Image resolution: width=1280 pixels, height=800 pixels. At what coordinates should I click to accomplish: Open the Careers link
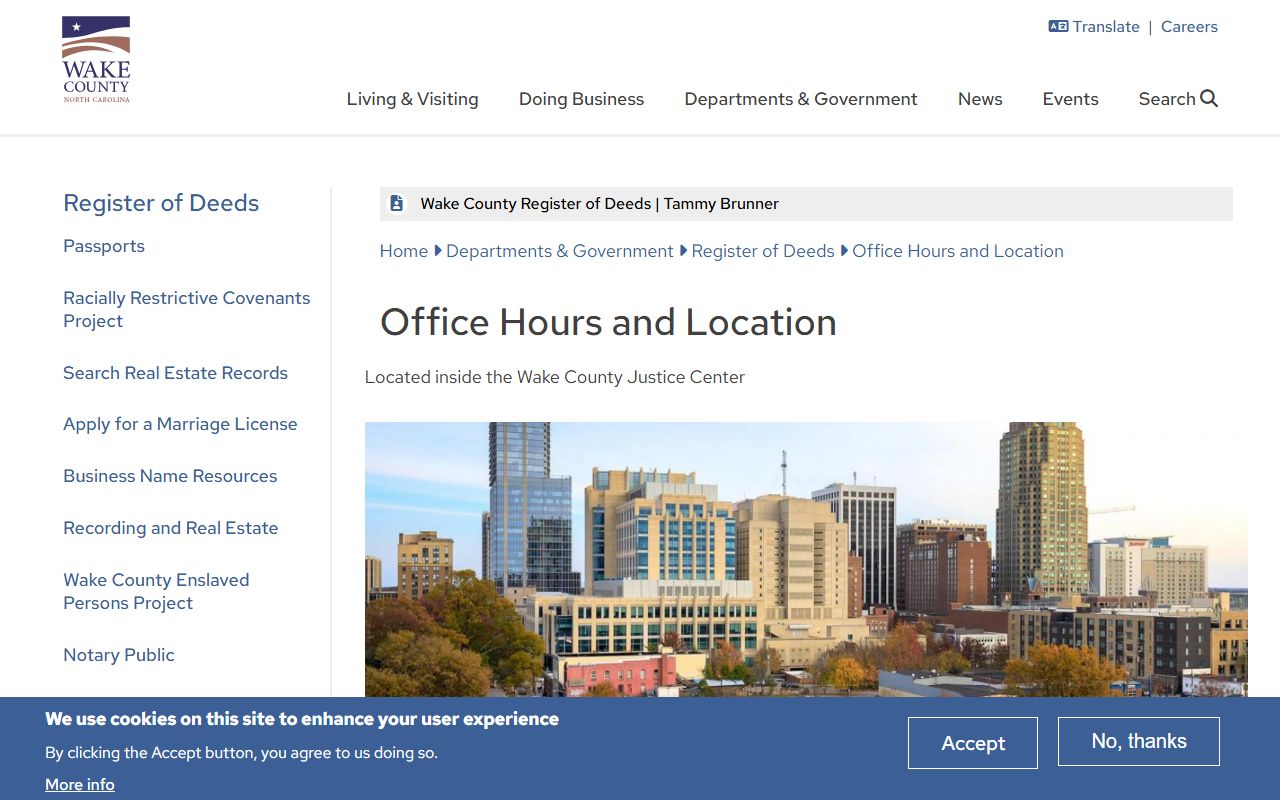(x=1189, y=27)
